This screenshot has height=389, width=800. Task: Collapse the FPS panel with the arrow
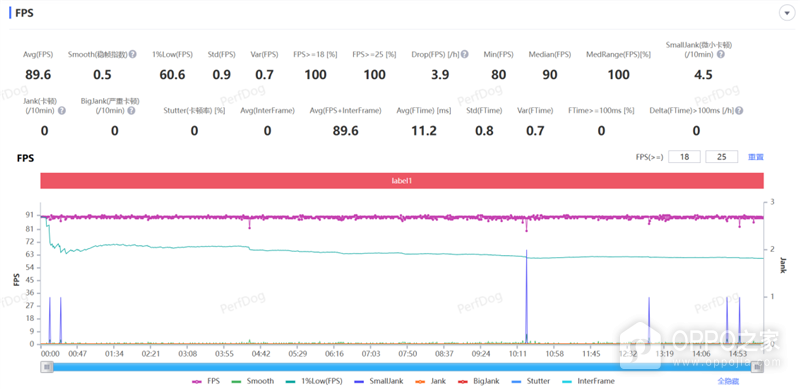pos(786,13)
